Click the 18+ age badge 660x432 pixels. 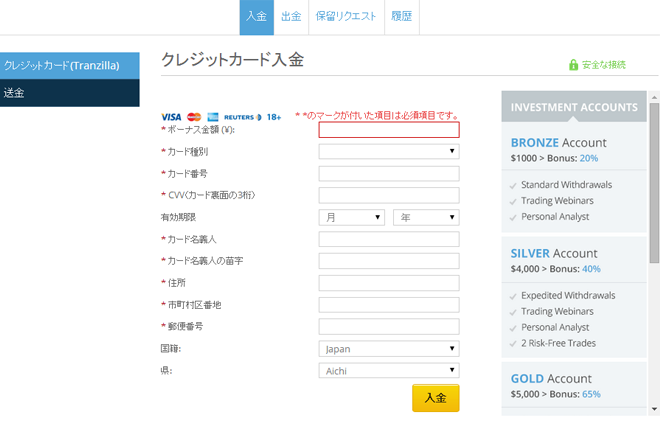coord(274,117)
